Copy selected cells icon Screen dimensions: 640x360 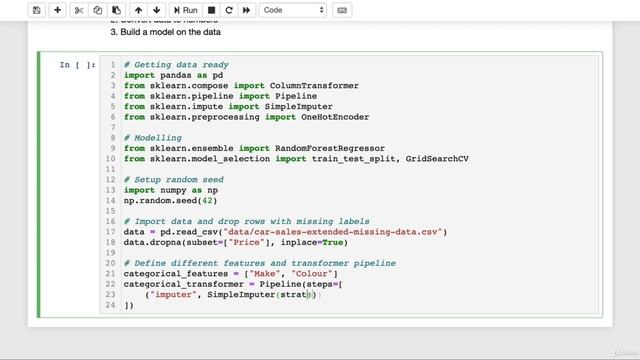pyautogui.click(x=98, y=10)
